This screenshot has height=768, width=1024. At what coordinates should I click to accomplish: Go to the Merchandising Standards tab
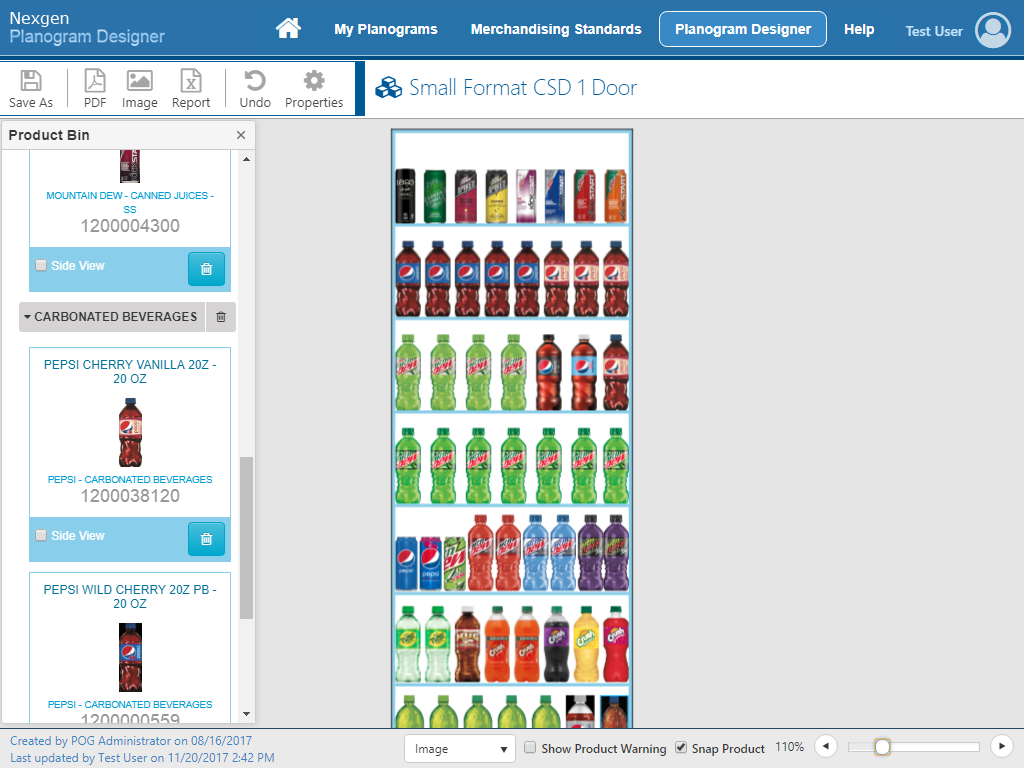[x=556, y=29]
